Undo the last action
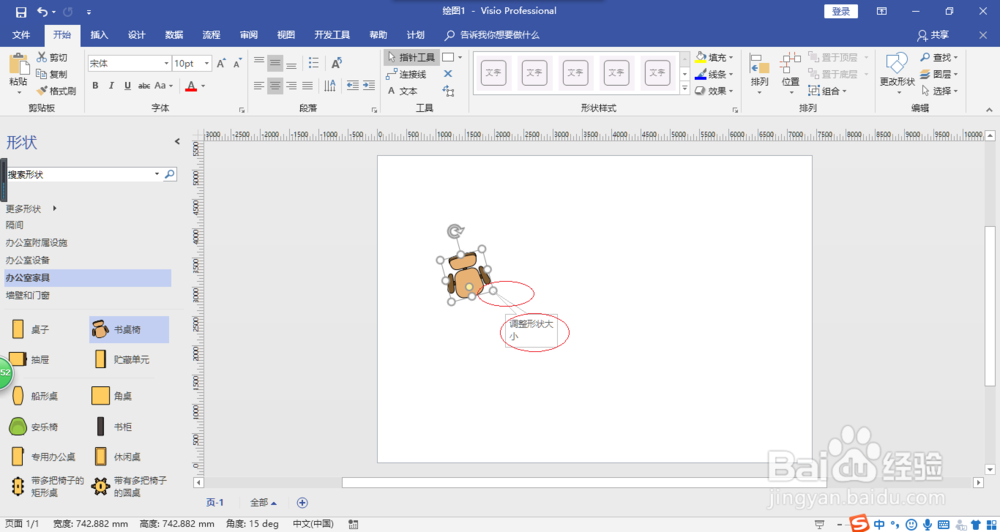Image resolution: width=1000 pixels, height=532 pixels. click(43, 11)
